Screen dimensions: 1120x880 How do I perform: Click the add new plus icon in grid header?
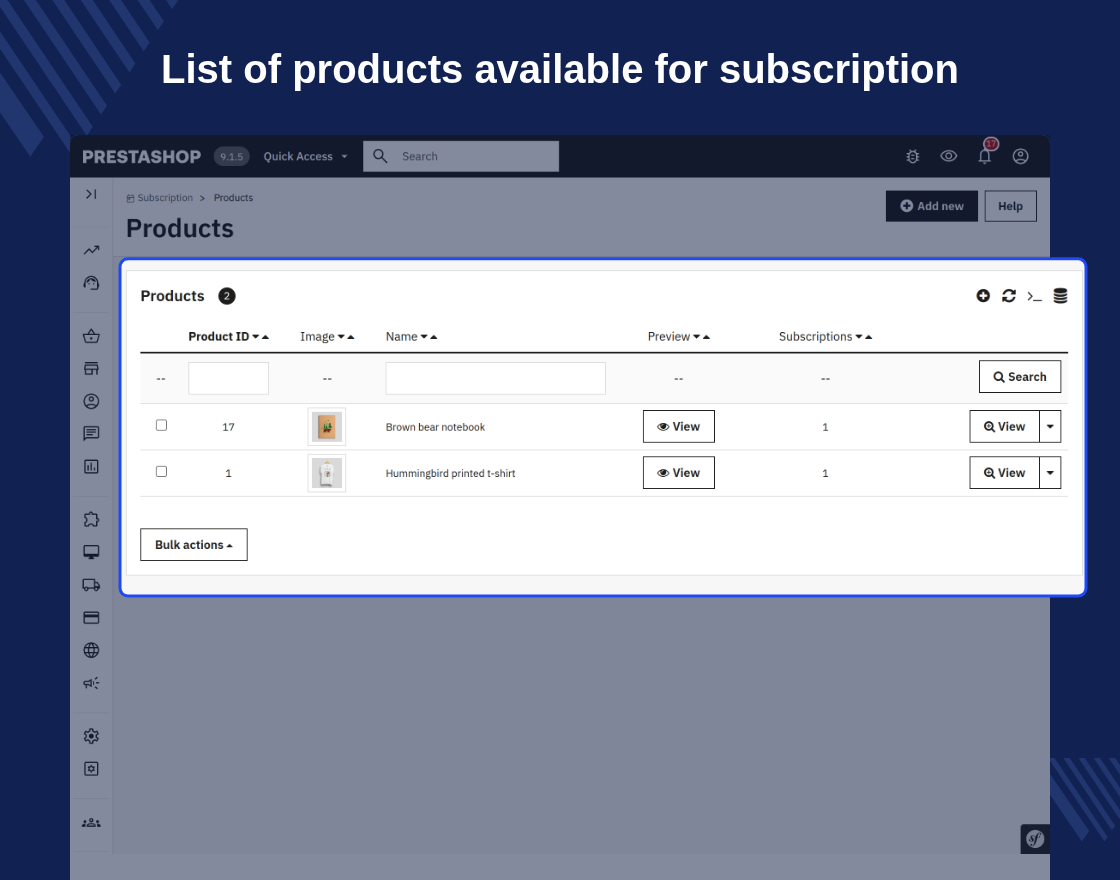[983, 296]
